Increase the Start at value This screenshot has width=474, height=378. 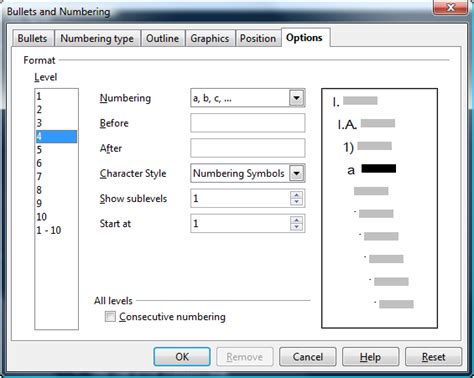[296, 220]
